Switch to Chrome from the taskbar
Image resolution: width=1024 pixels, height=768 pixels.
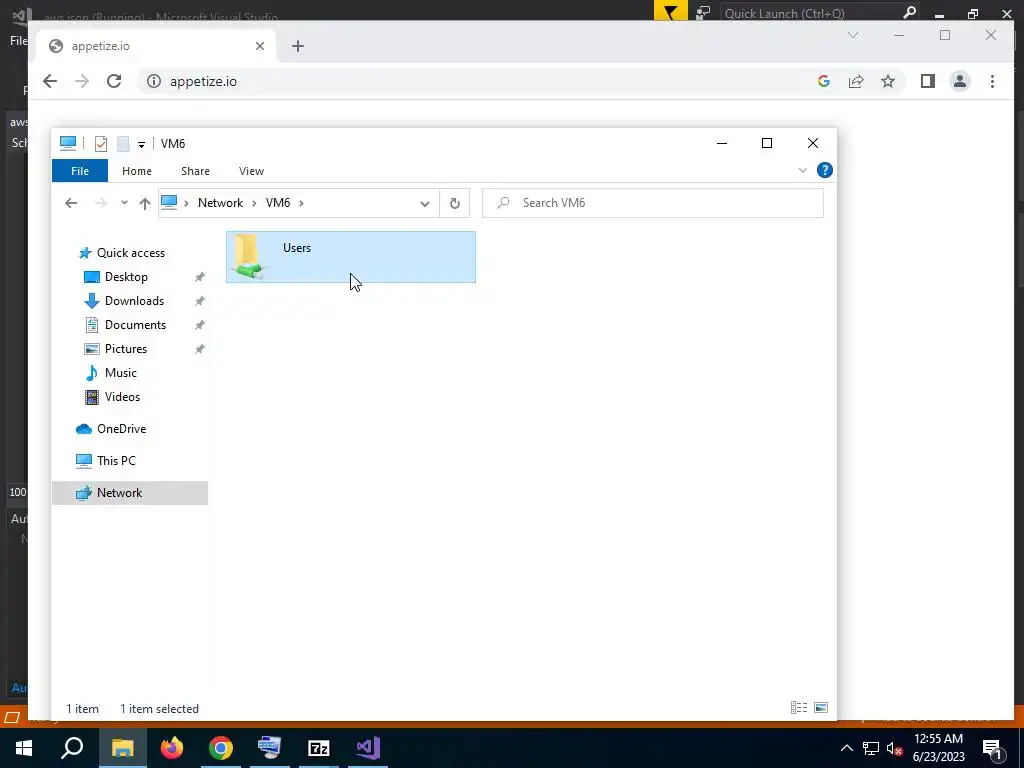pyautogui.click(x=221, y=748)
